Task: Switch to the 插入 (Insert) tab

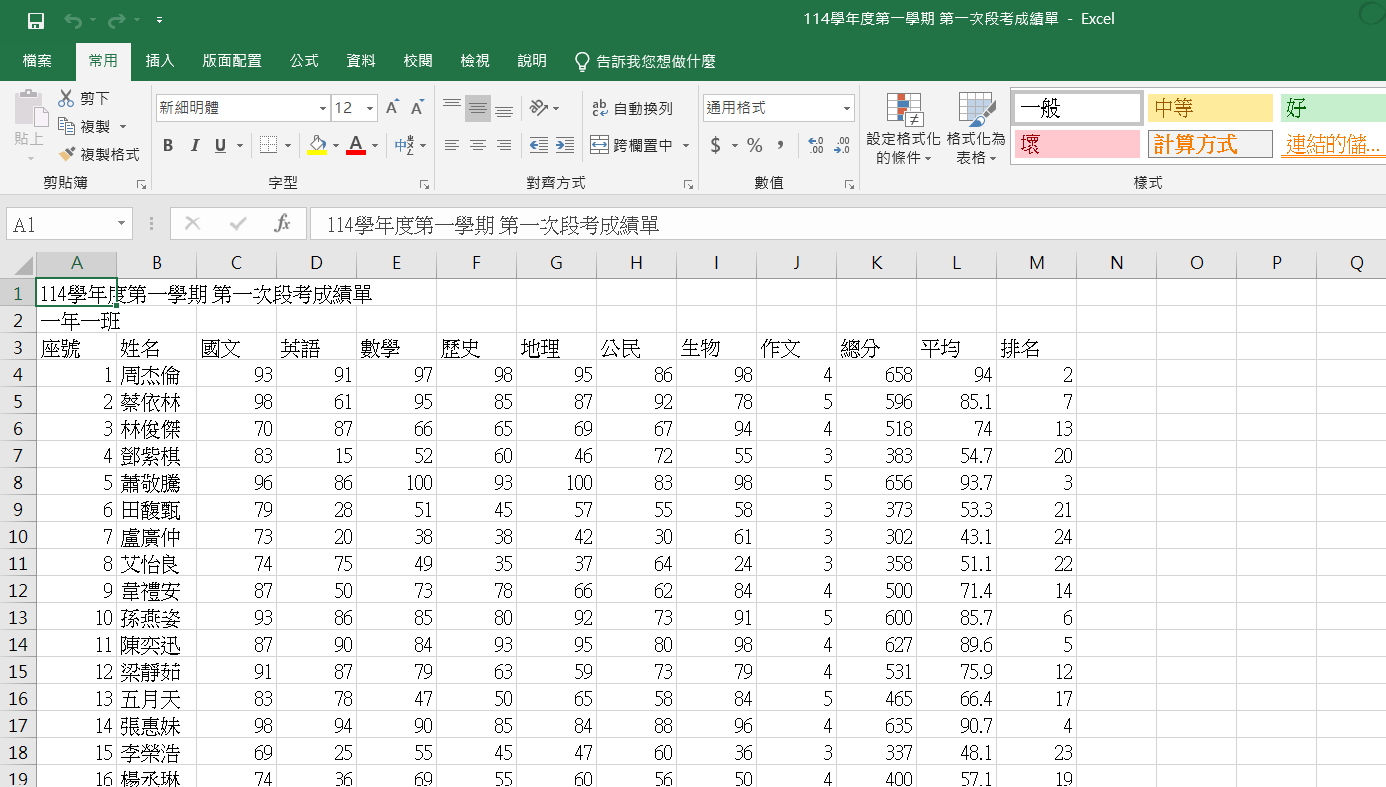Action: pyautogui.click(x=160, y=61)
